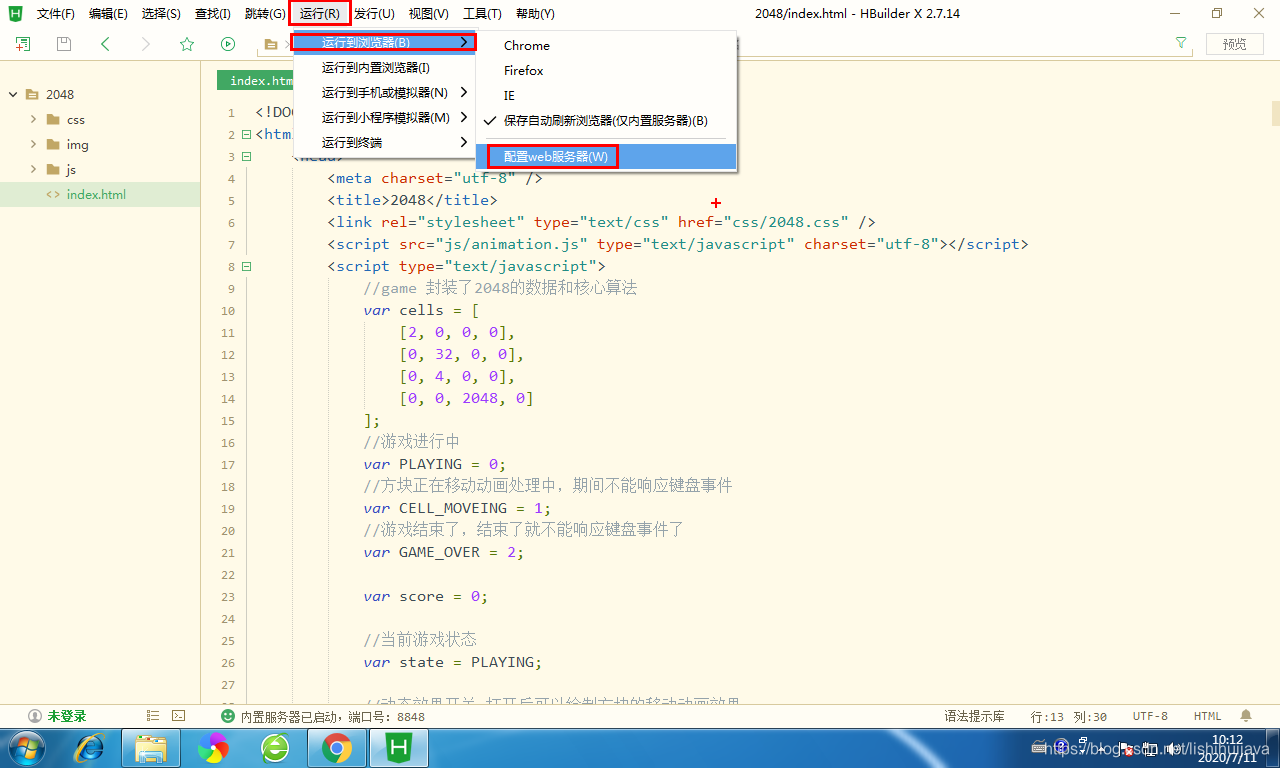
Task: Toggle auto refresh browser on save option
Action: 607,121
